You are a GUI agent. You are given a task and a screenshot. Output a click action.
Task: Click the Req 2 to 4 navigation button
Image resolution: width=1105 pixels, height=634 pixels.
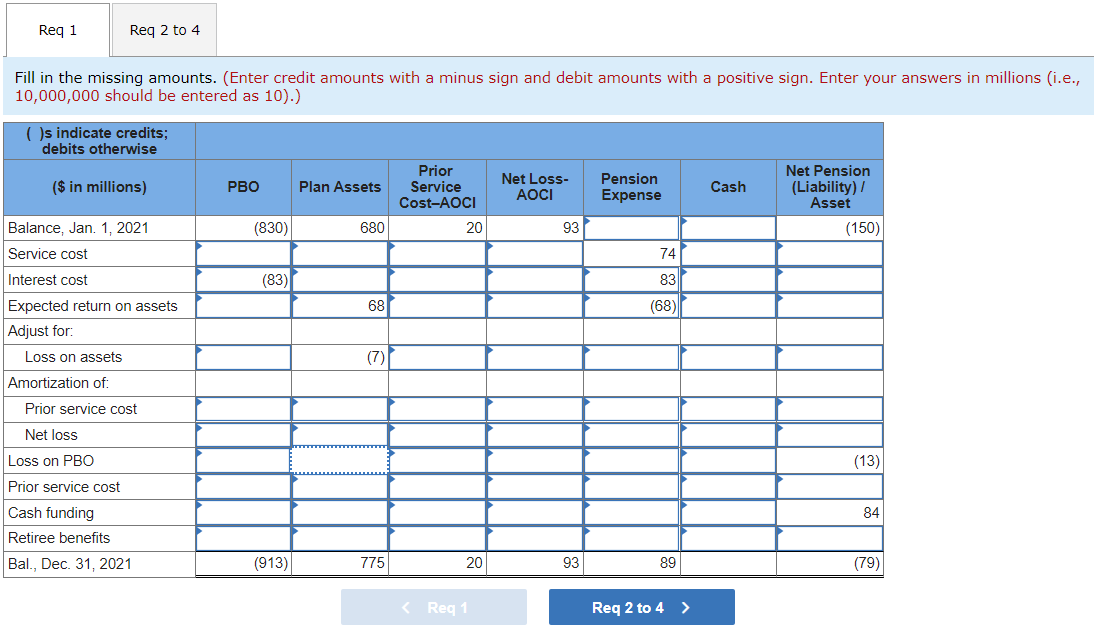coord(641,607)
